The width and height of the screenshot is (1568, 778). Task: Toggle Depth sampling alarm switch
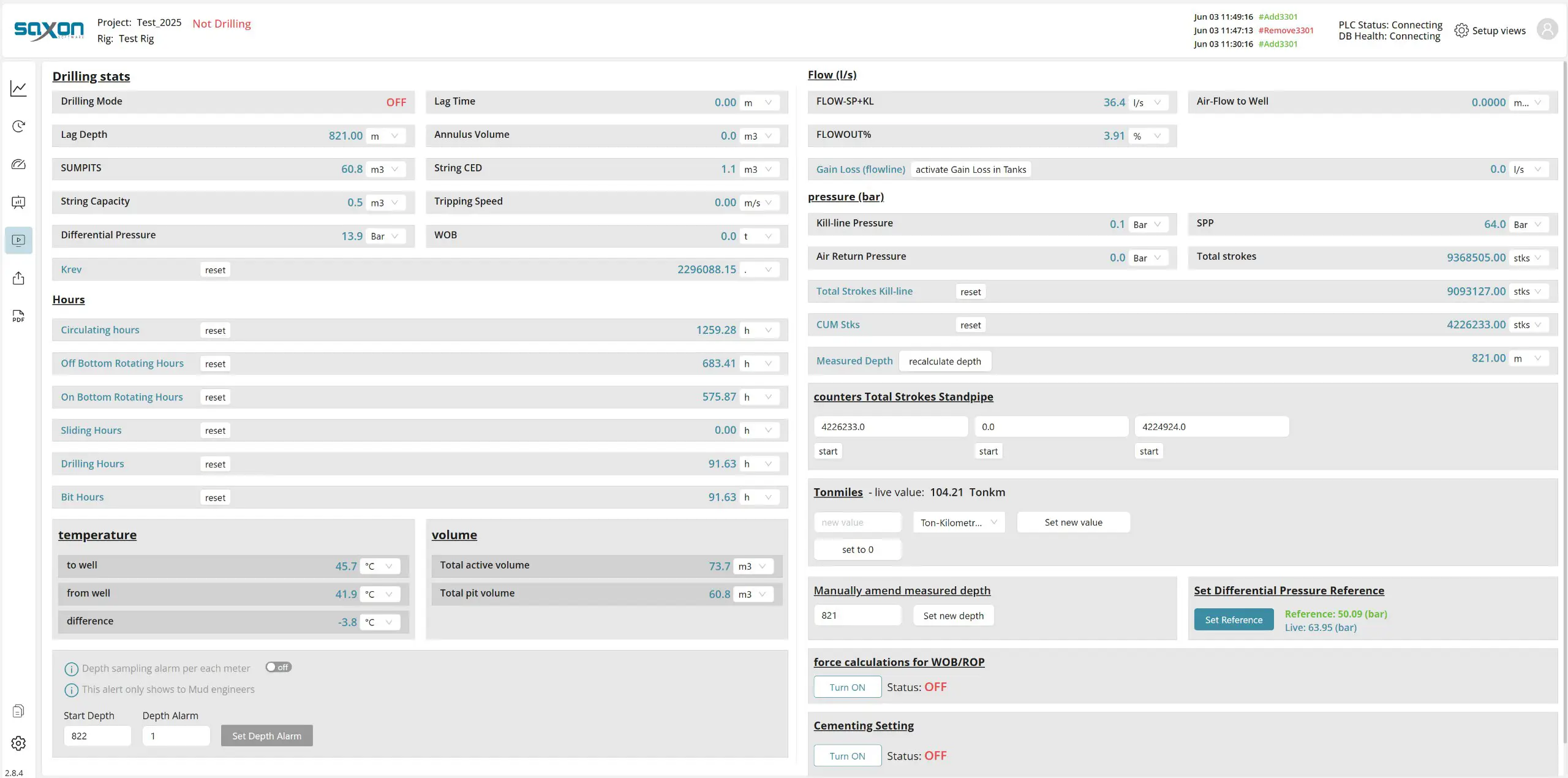click(x=279, y=667)
